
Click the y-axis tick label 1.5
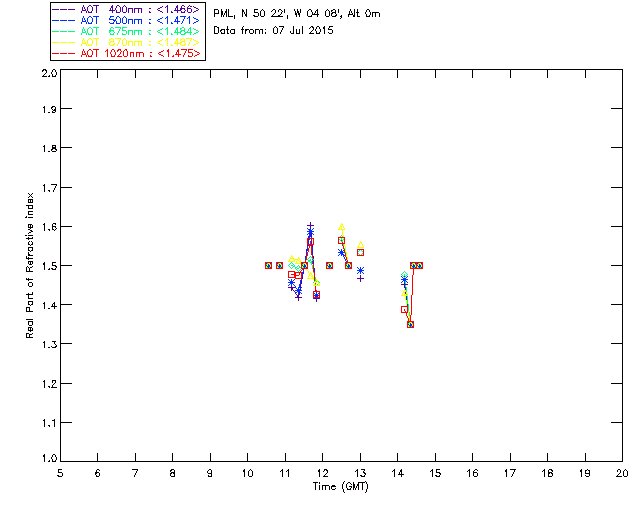point(49,266)
